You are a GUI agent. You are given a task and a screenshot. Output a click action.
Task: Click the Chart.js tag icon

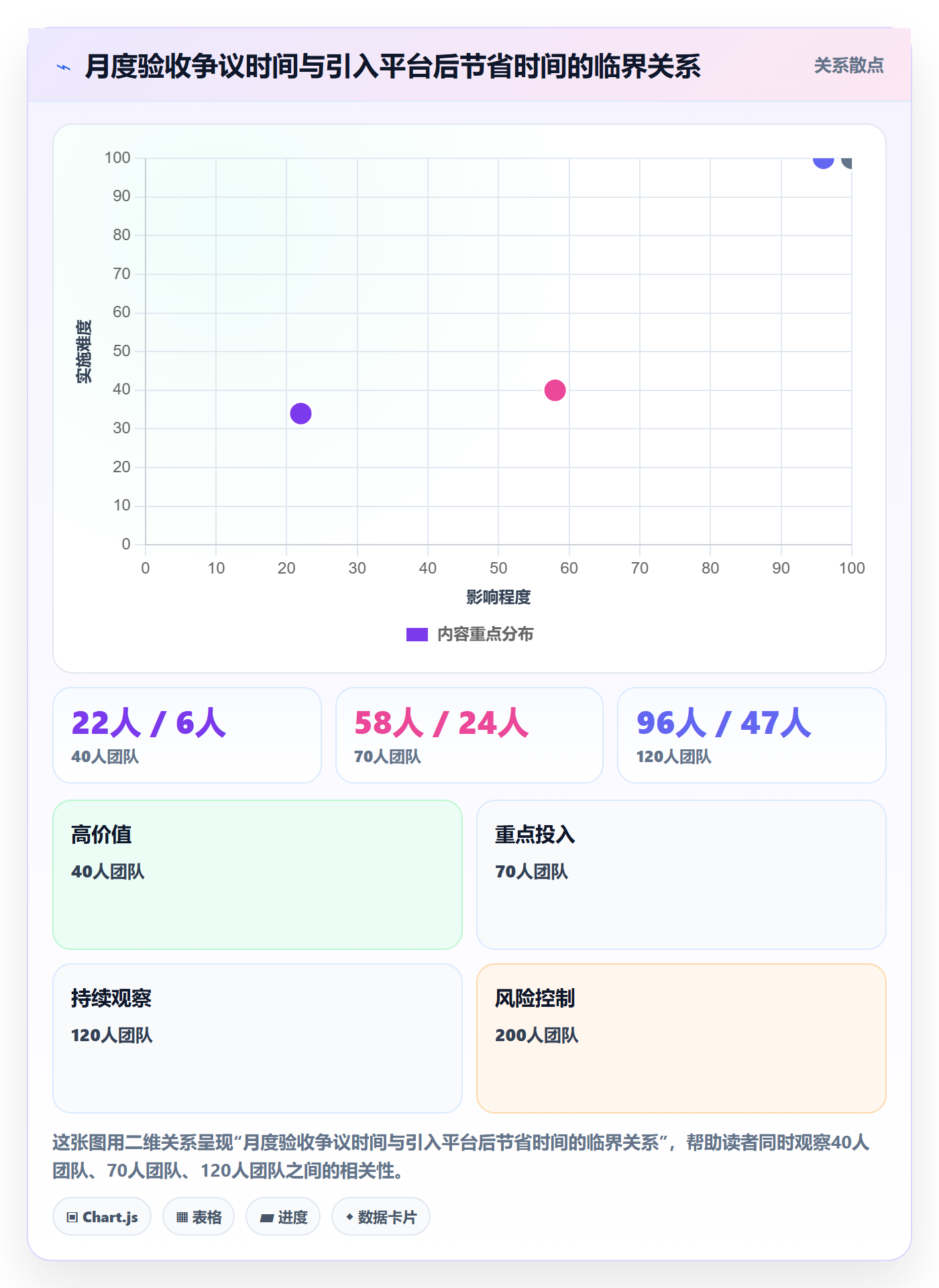(72, 1217)
